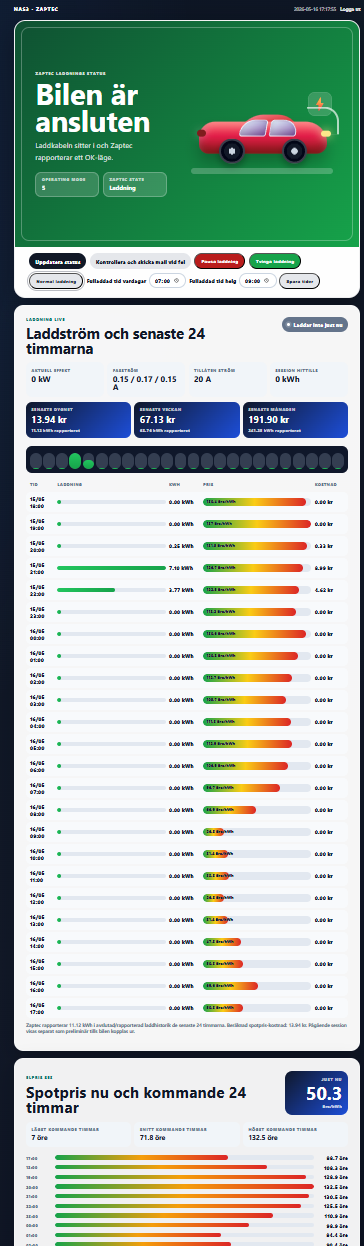Select the Normal laddning button

click(56, 281)
